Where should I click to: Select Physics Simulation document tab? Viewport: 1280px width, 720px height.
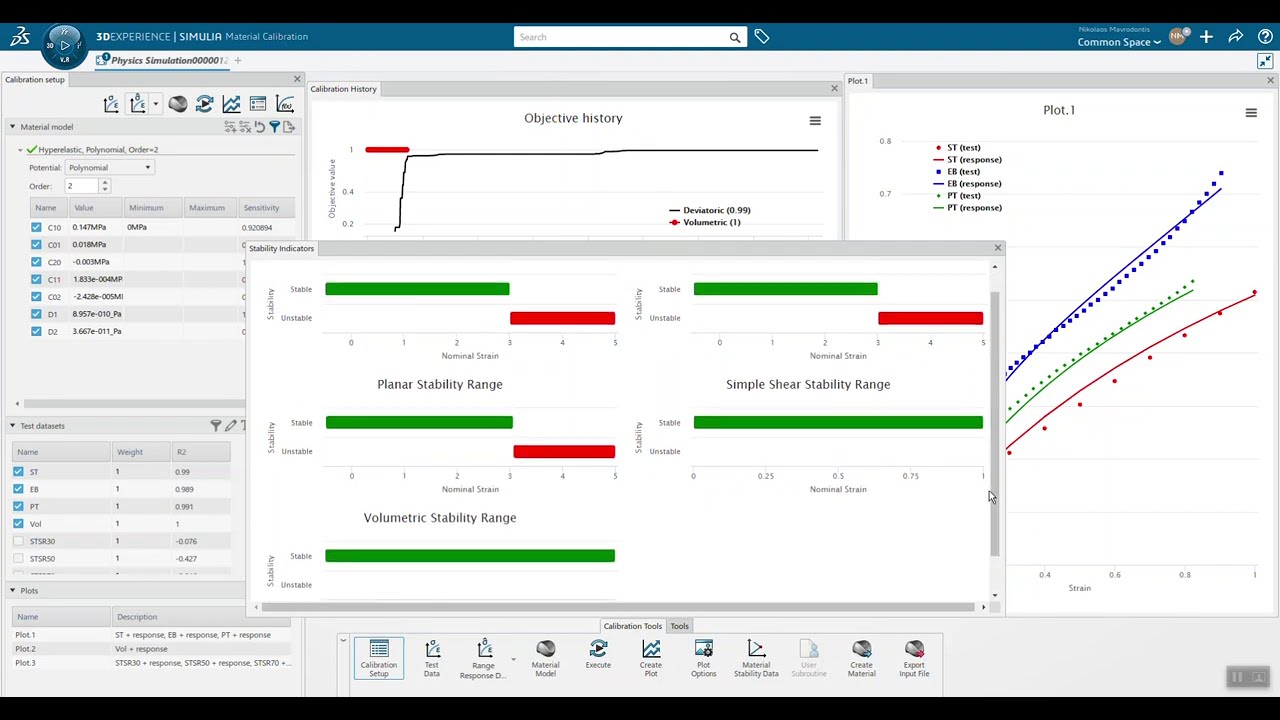pyautogui.click(x=163, y=60)
